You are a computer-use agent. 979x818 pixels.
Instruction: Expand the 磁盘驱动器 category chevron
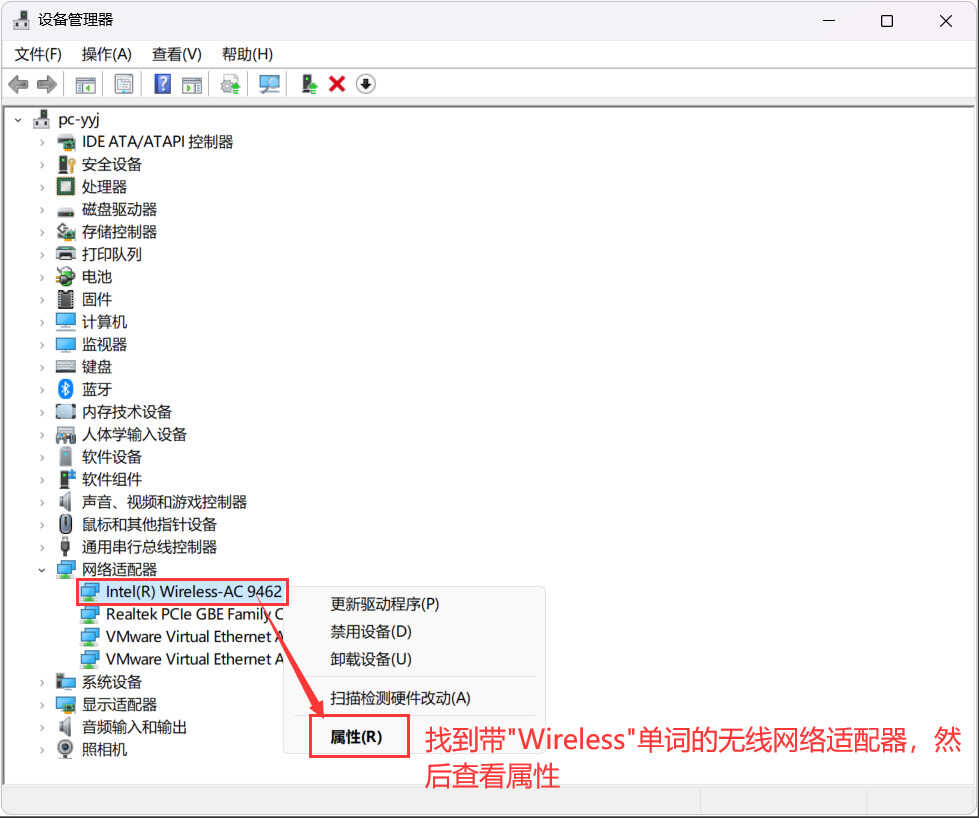point(42,210)
